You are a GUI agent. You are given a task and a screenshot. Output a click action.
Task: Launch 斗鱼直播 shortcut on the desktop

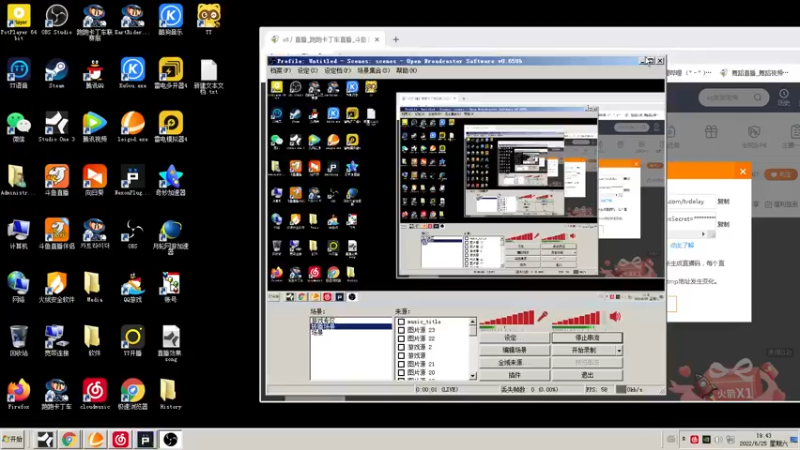(57, 181)
